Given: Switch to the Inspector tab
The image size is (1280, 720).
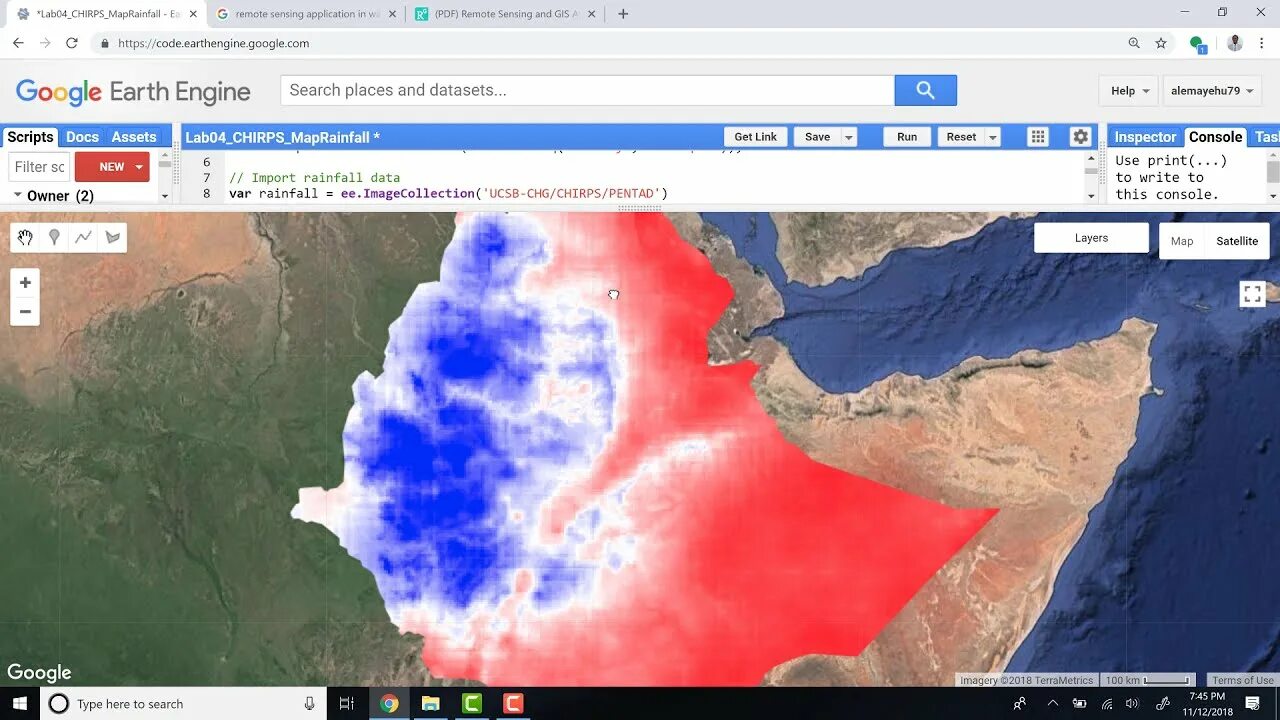Looking at the screenshot, I should (x=1145, y=137).
